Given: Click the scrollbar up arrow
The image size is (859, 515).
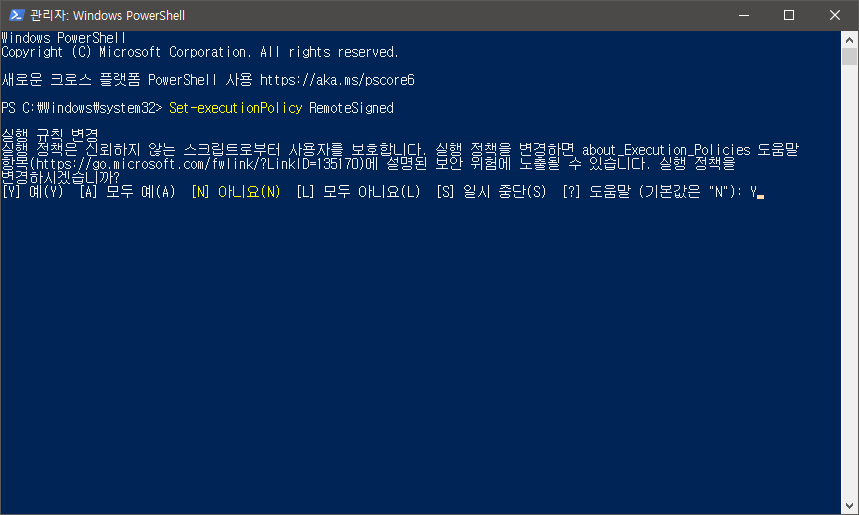Looking at the screenshot, I should tap(849, 39).
